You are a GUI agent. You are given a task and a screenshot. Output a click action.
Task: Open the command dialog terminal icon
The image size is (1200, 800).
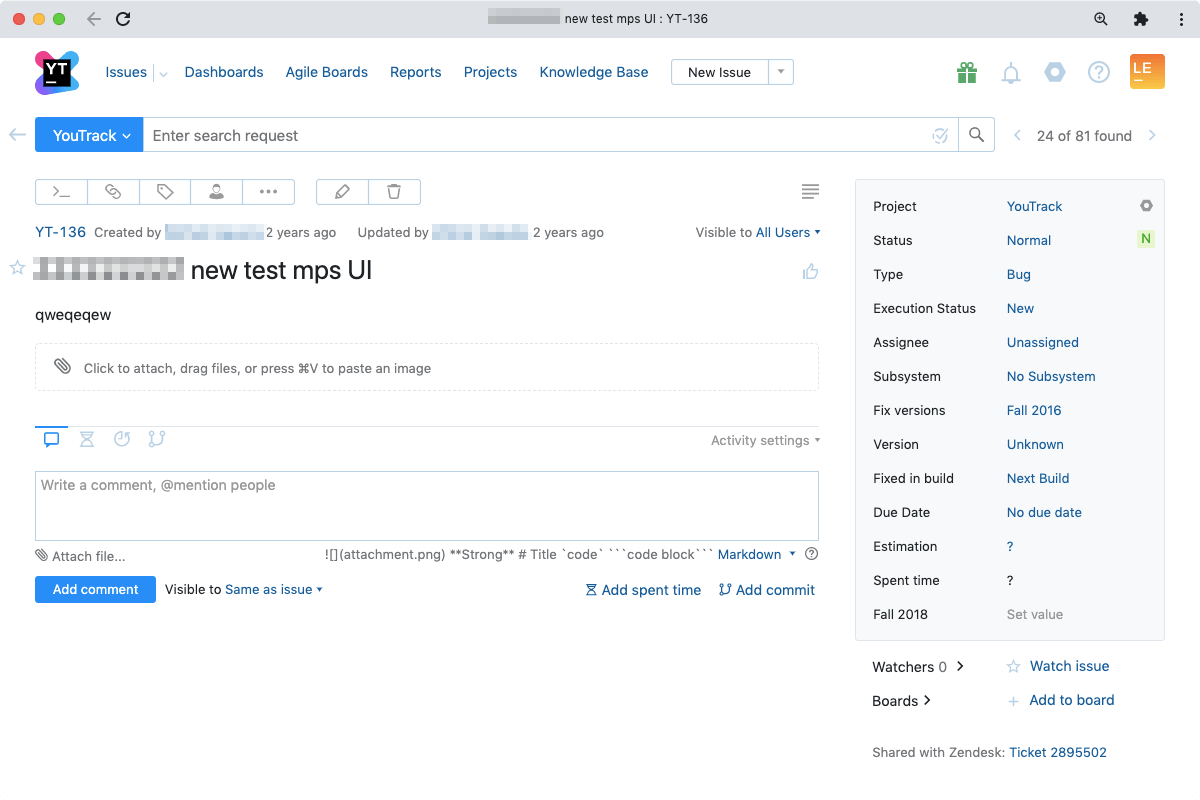61,191
